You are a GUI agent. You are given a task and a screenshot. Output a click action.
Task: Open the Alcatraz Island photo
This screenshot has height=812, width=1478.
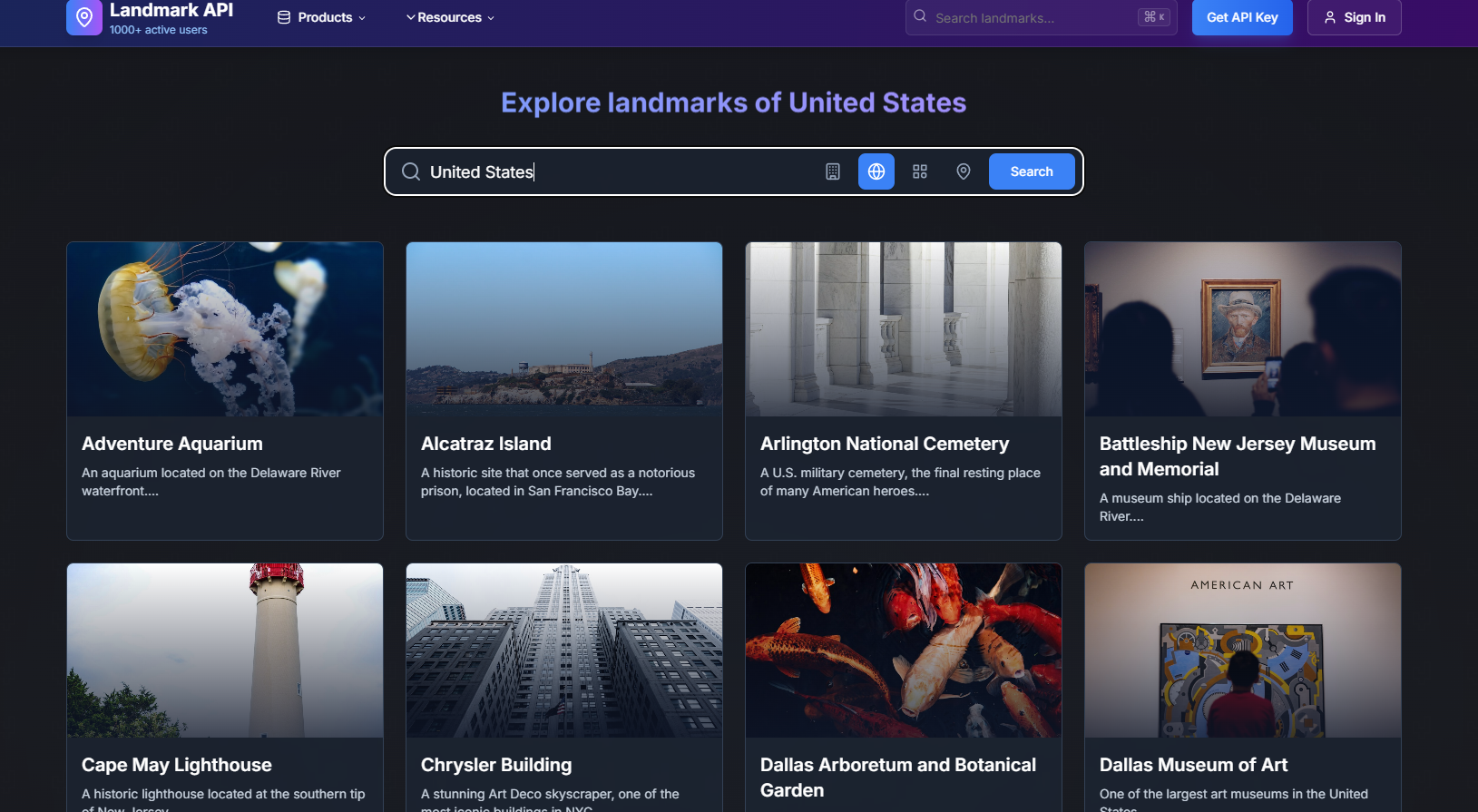pyautogui.click(x=564, y=329)
